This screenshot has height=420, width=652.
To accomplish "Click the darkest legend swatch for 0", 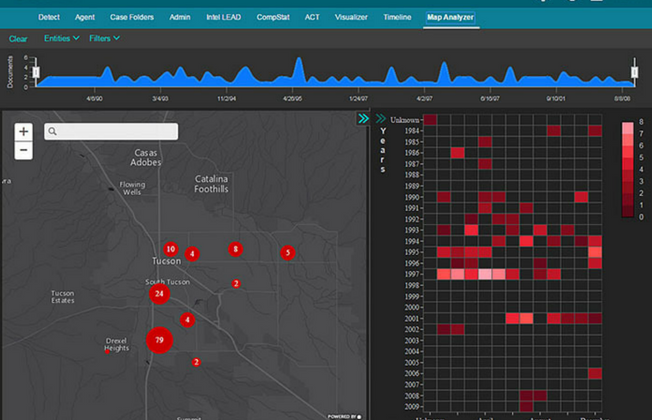I will (627, 211).
